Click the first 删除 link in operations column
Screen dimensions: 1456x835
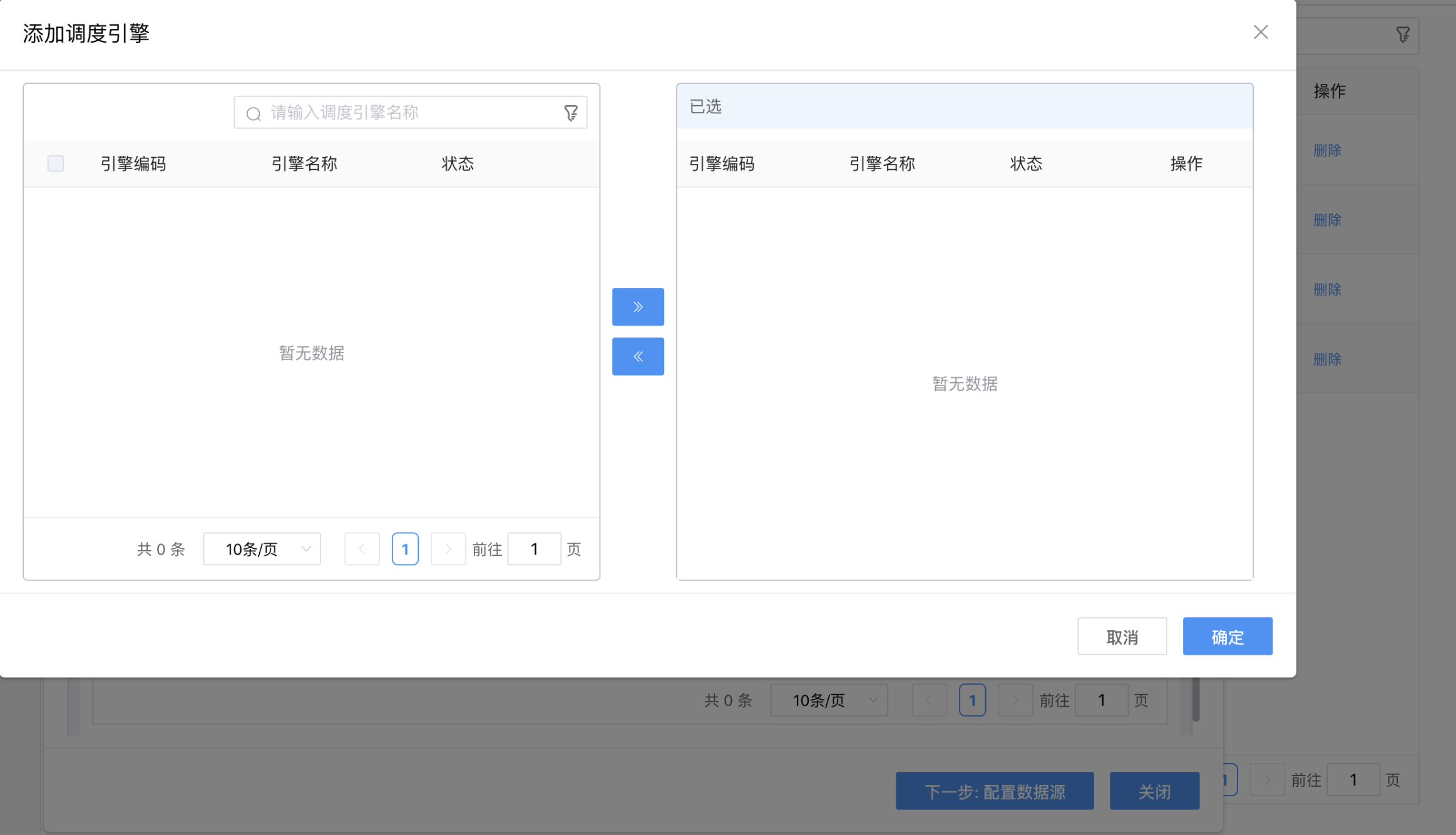(x=1326, y=150)
